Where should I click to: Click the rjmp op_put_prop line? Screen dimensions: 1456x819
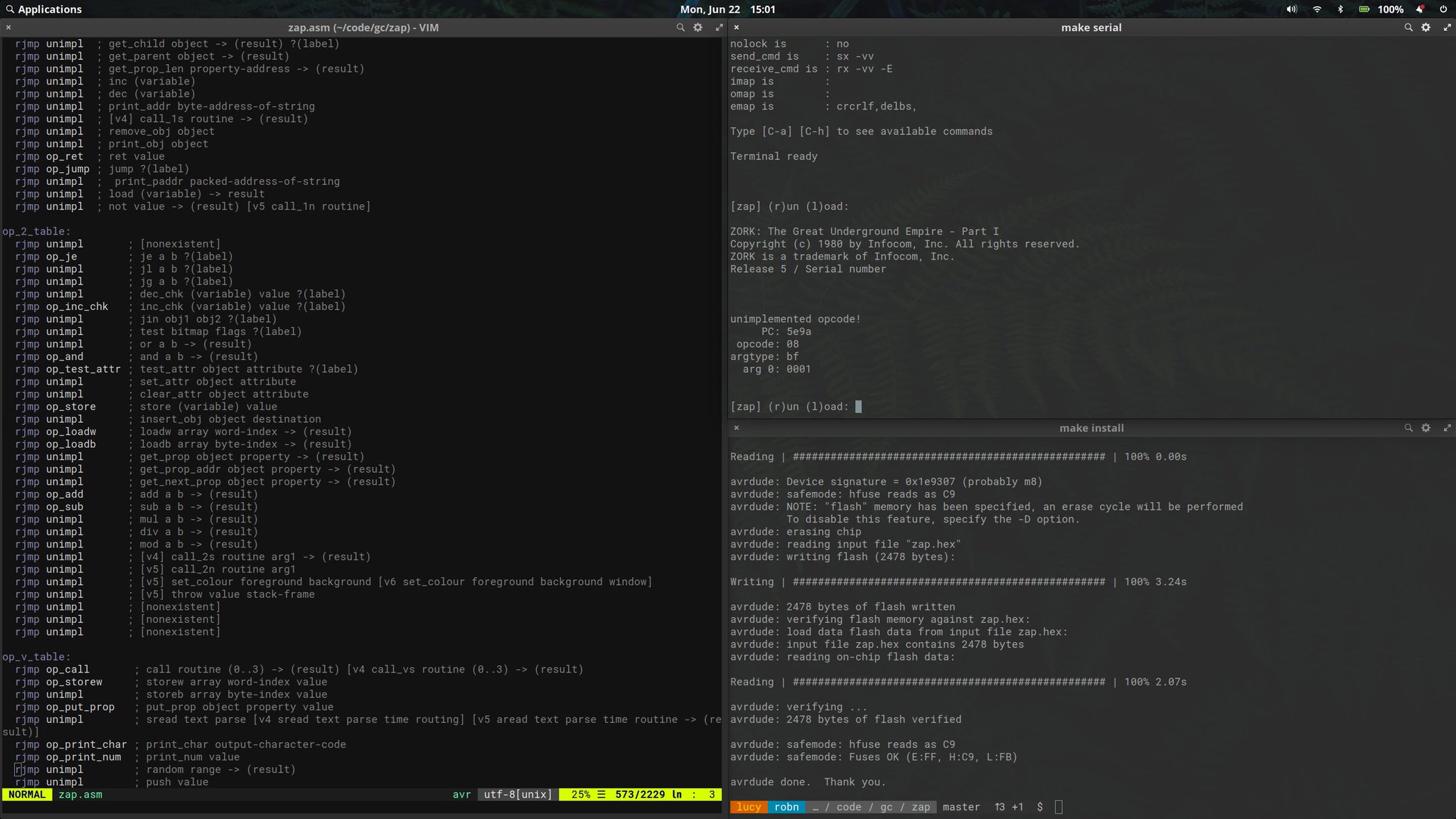point(174,707)
